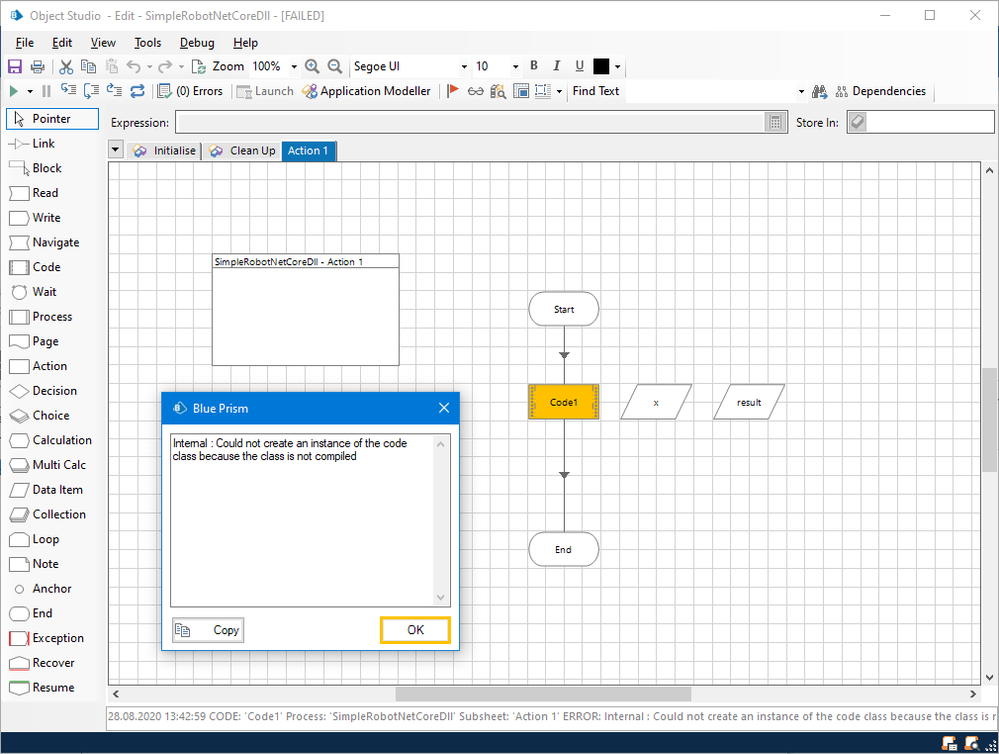Viewport: 999px width, 754px height.
Task: Toggle the full screen view icon
Action: click(521, 91)
